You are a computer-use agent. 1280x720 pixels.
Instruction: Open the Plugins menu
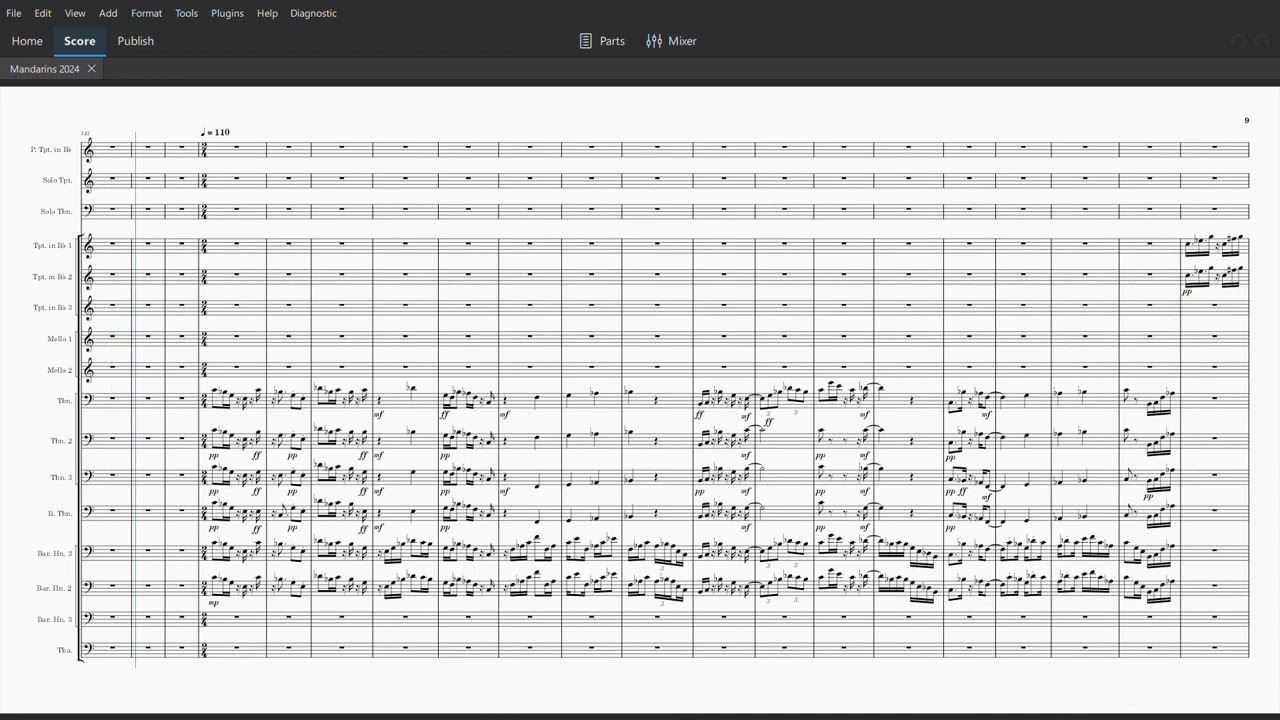227,13
